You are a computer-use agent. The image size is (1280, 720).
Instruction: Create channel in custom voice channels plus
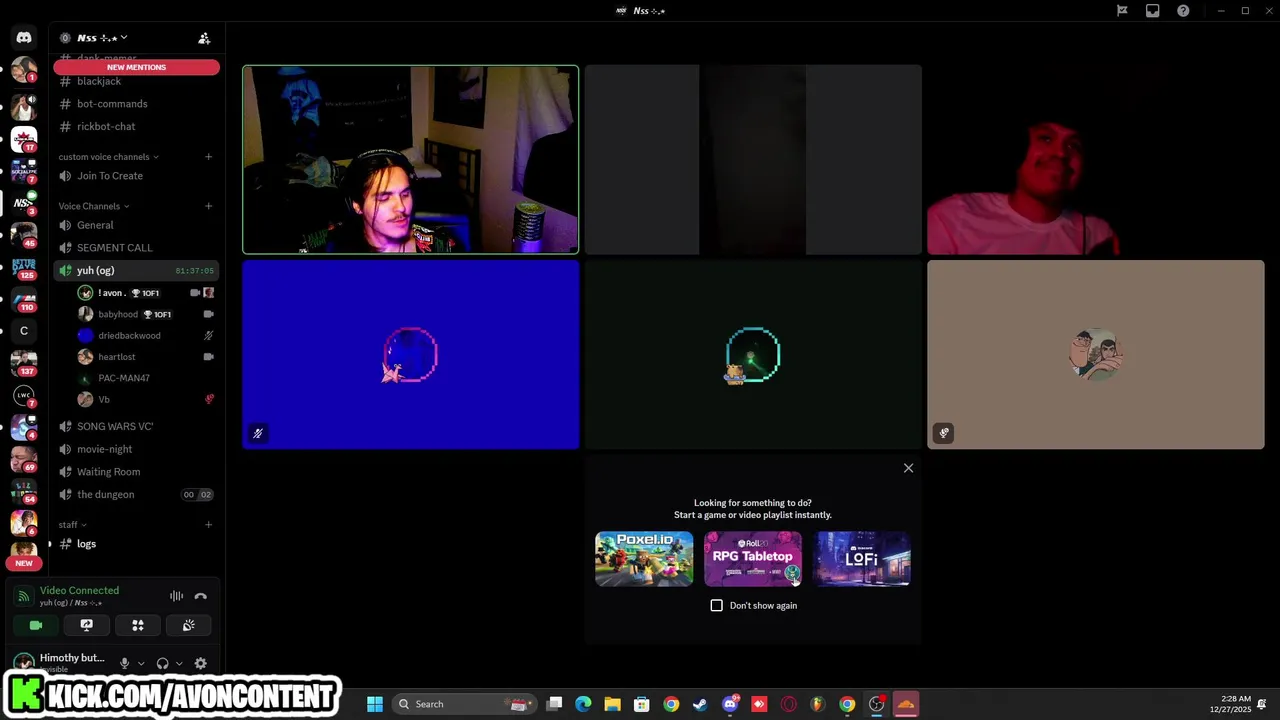tap(209, 157)
